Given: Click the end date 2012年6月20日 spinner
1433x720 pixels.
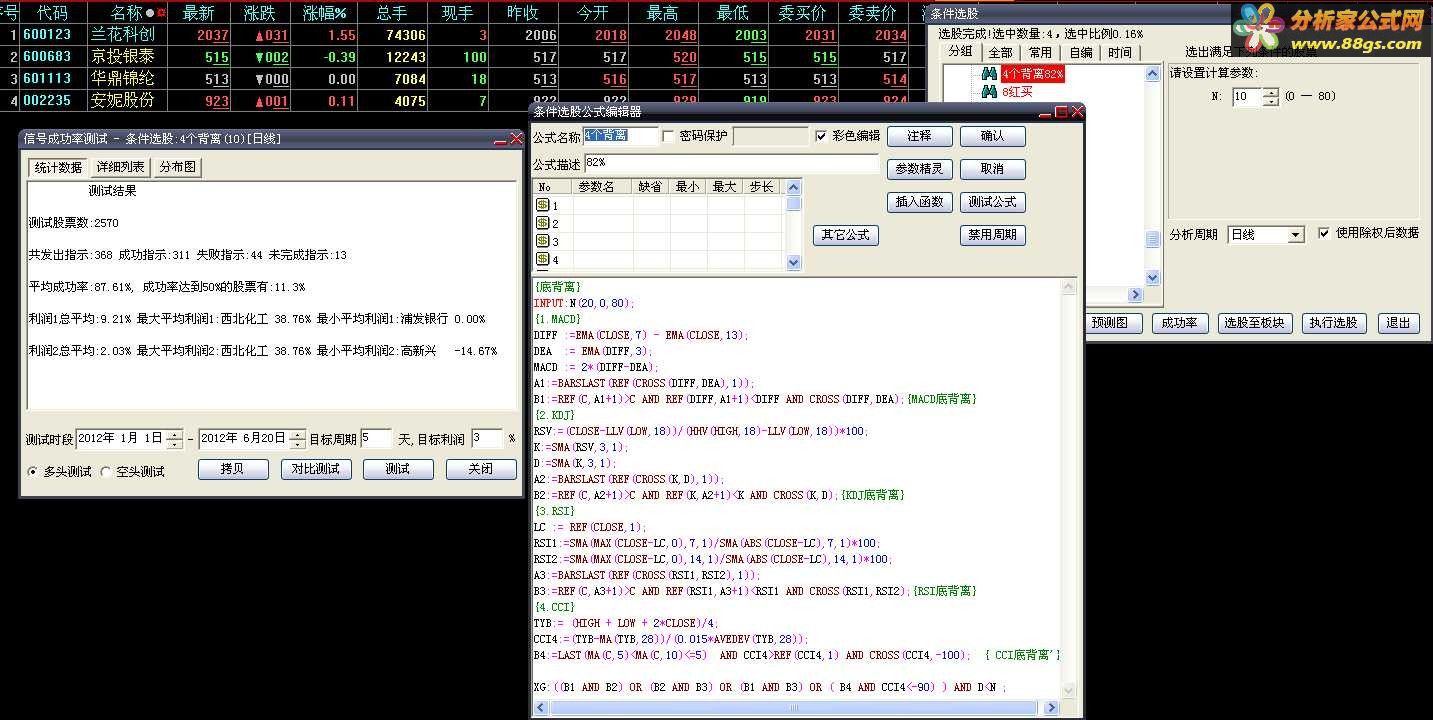Looking at the screenshot, I should (x=298, y=439).
